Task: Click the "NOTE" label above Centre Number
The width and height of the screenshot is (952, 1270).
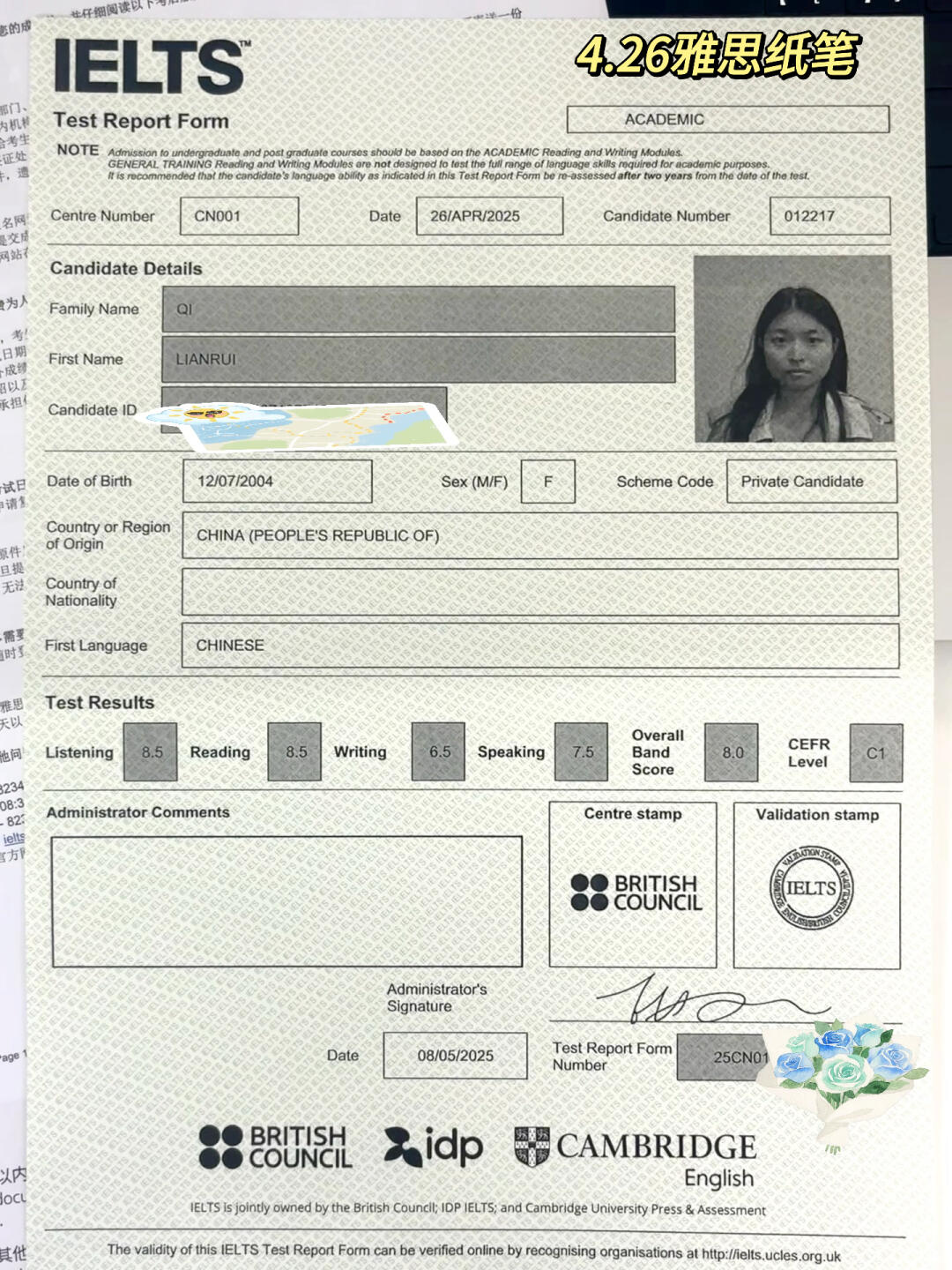Action: (78, 150)
